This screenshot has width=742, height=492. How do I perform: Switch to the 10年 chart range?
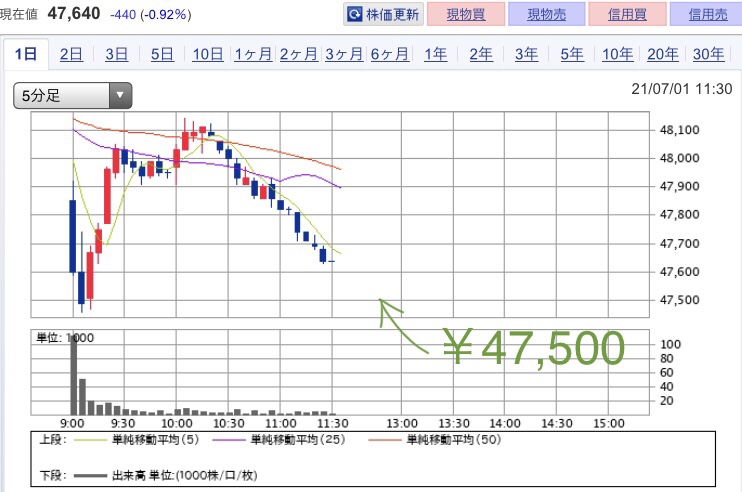click(618, 54)
